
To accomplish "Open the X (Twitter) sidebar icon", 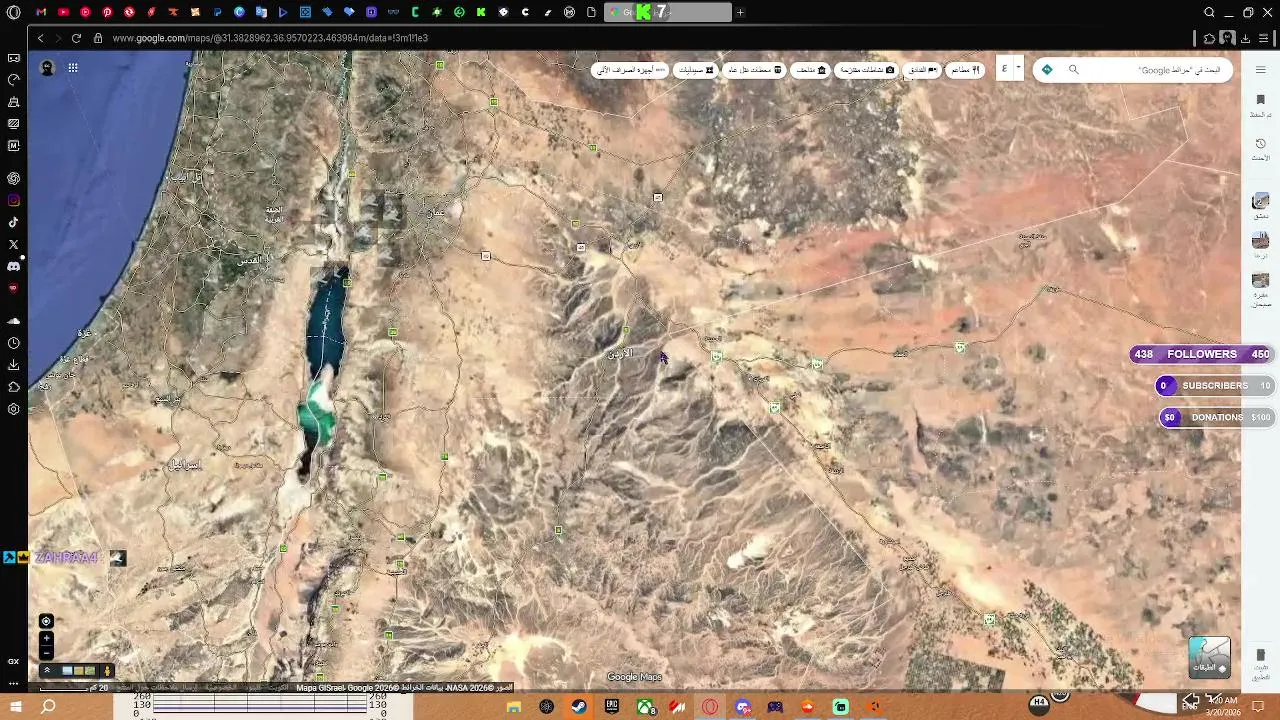I will click(14, 244).
